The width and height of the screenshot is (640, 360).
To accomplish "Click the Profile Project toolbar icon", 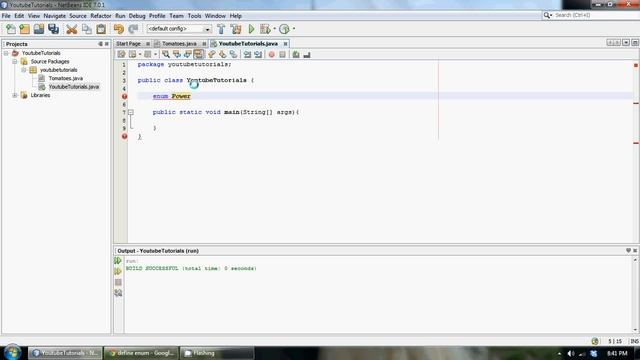I will click(284, 29).
